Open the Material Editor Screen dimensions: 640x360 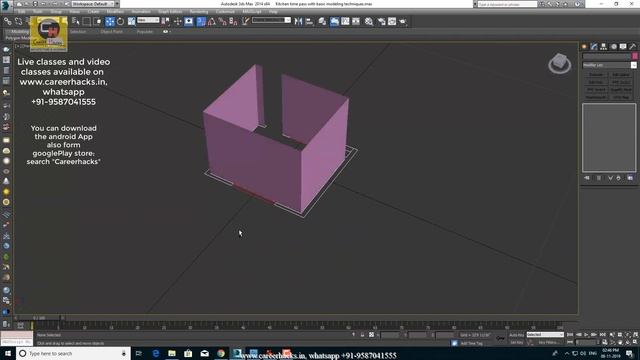[x=369, y=21]
